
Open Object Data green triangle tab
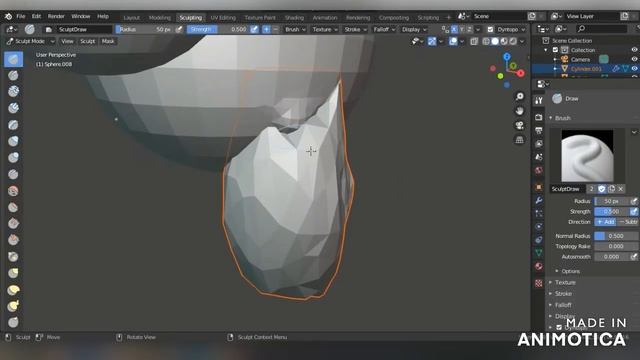click(x=539, y=253)
